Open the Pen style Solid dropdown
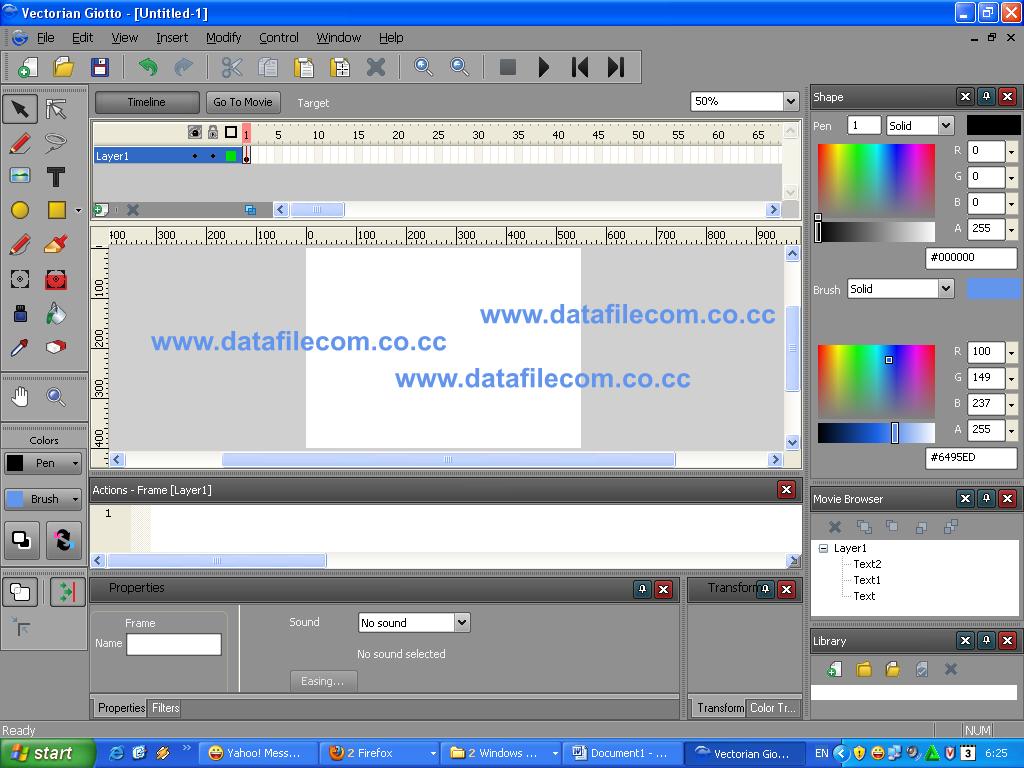The image size is (1024, 768). [917, 125]
